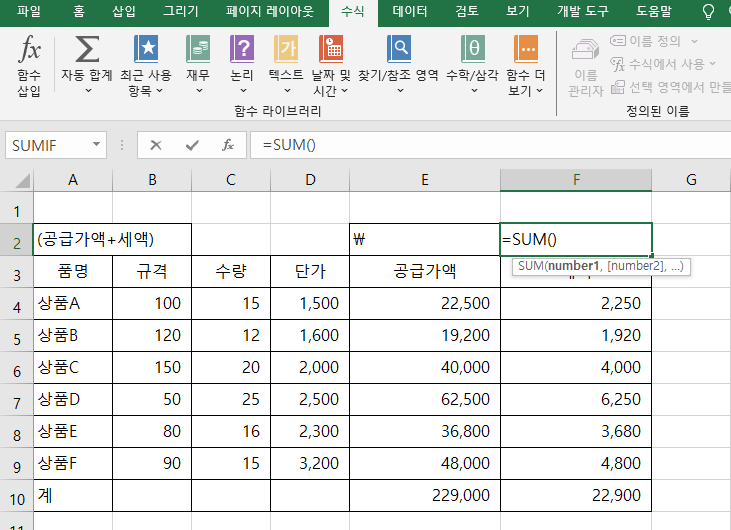Click the 공급가액 header cell
The width and height of the screenshot is (731, 530).
425,271
